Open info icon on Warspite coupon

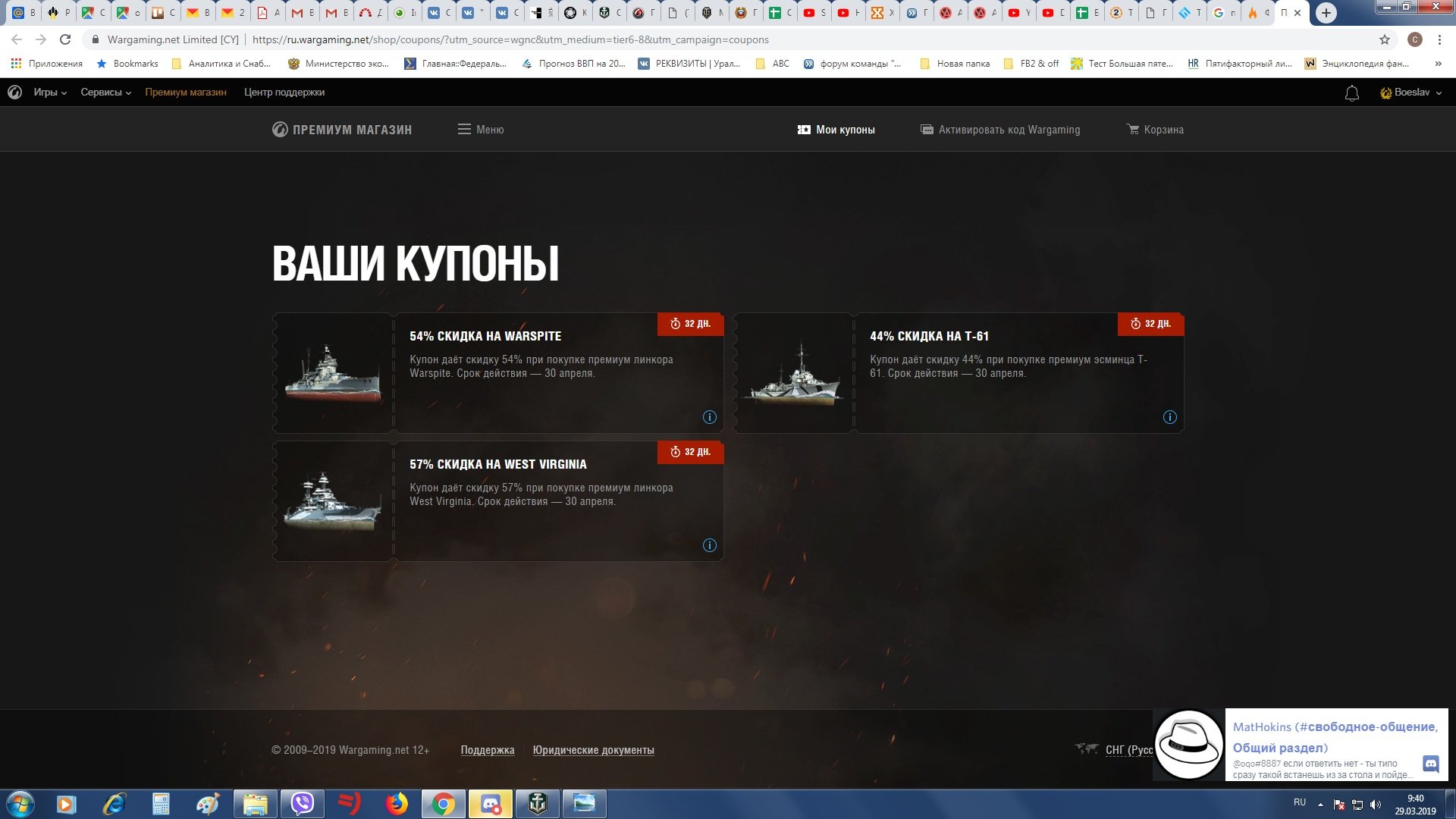(709, 417)
